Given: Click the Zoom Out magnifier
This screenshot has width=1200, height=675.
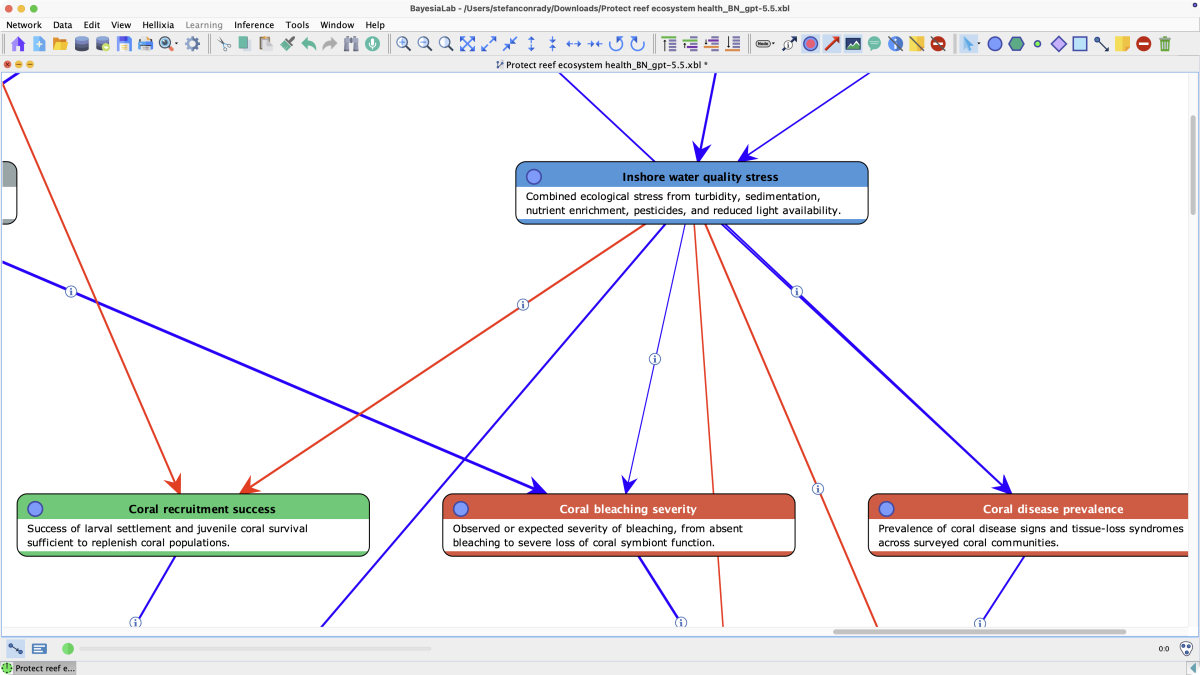Looking at the screenshot, I should point(424,44).
